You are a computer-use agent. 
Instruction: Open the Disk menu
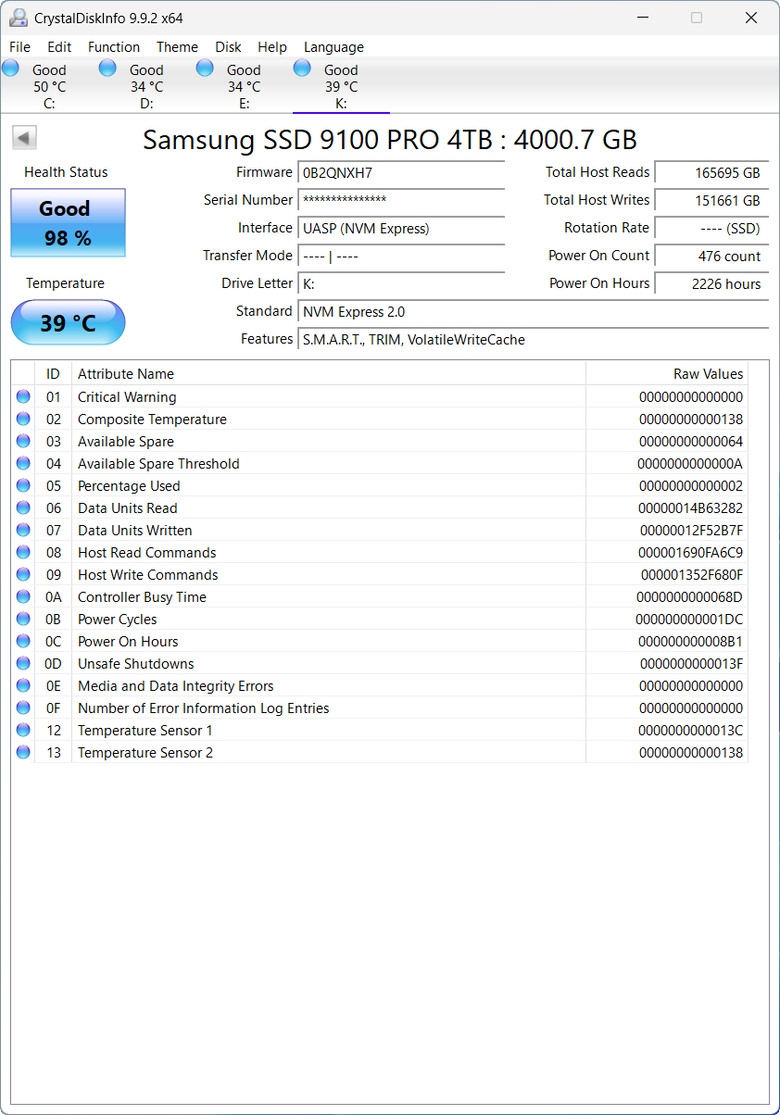[228, 47]
